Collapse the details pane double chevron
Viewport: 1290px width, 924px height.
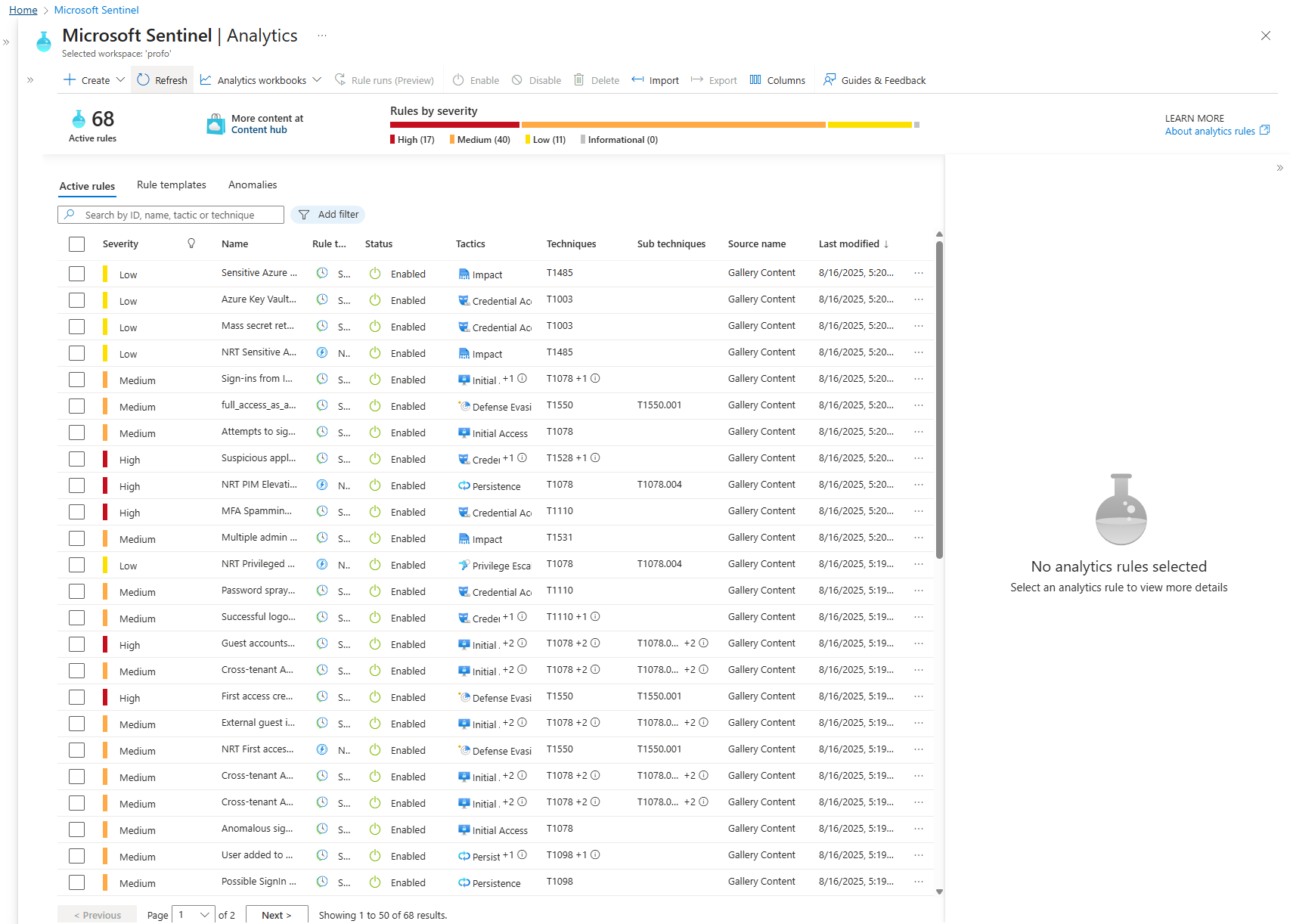(1279, 168)
